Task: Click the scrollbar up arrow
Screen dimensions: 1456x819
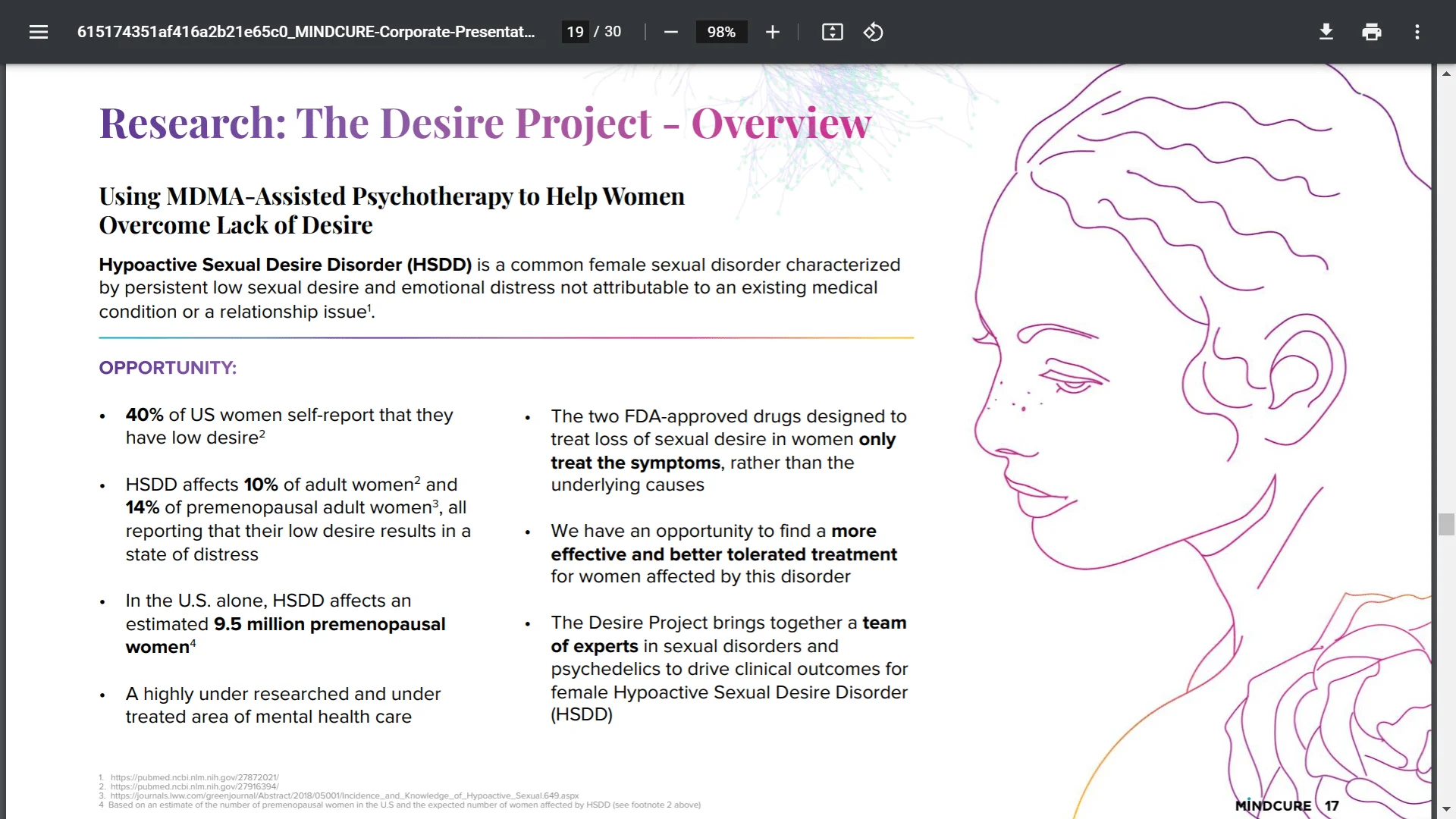Action: click(1446, 74)
